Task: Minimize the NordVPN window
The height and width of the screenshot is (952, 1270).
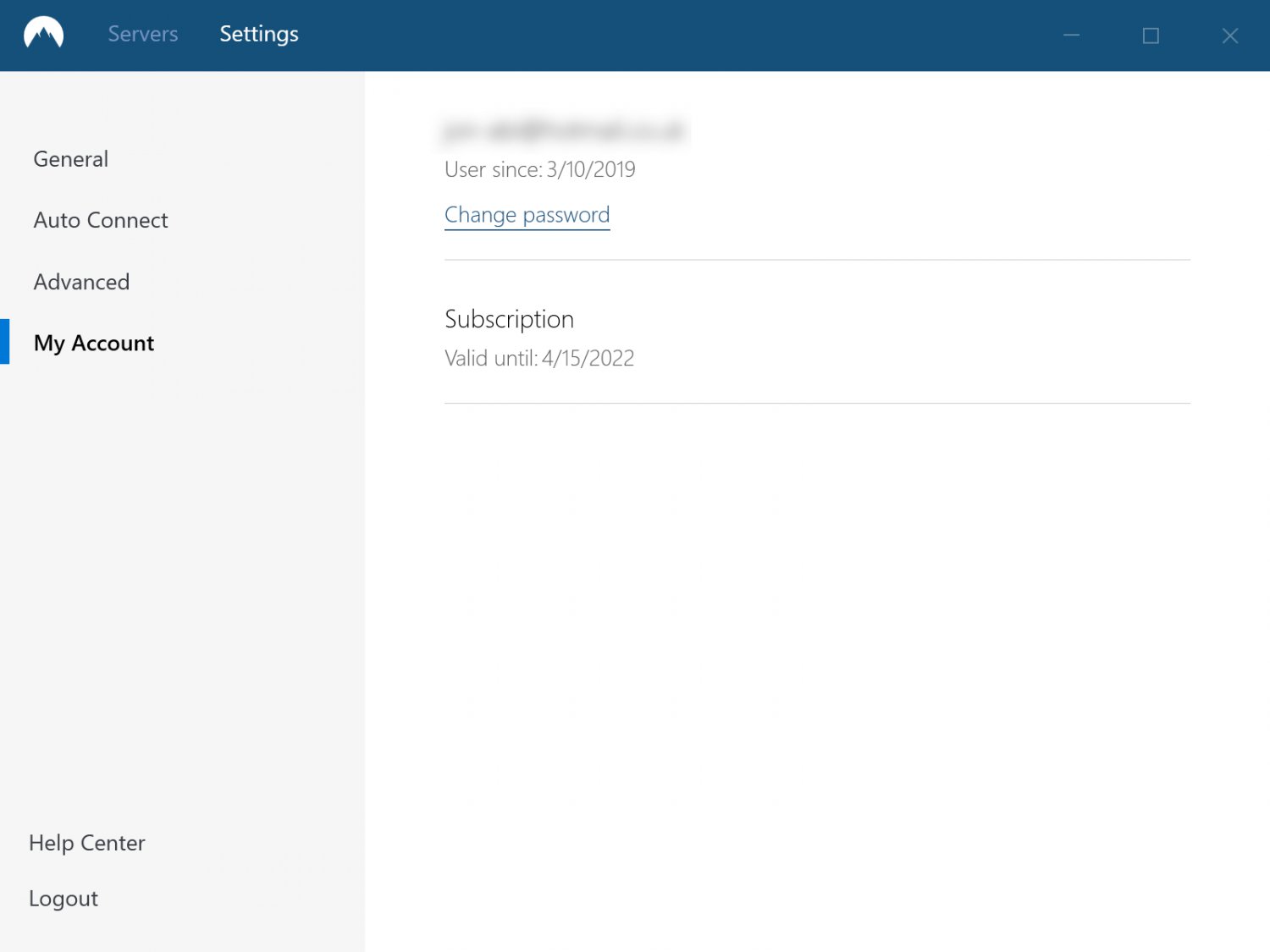Action: pos(1071,36)
